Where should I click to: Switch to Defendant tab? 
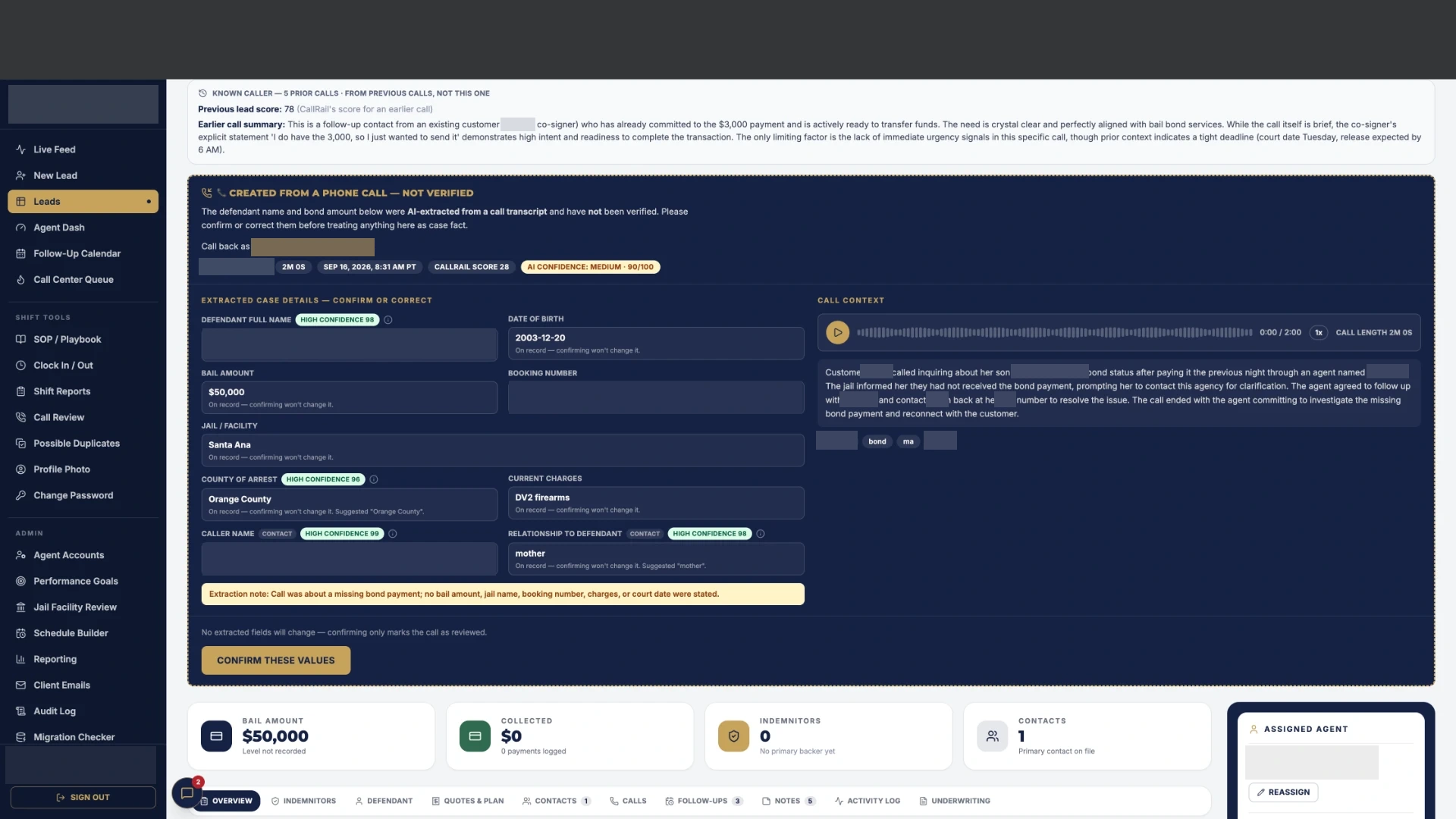pos(384,801)
